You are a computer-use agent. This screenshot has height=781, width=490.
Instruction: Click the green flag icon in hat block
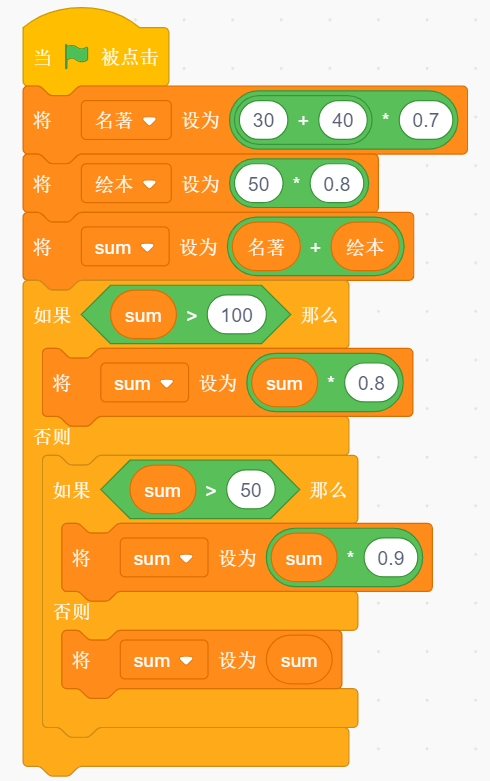[x=76, y=56]
